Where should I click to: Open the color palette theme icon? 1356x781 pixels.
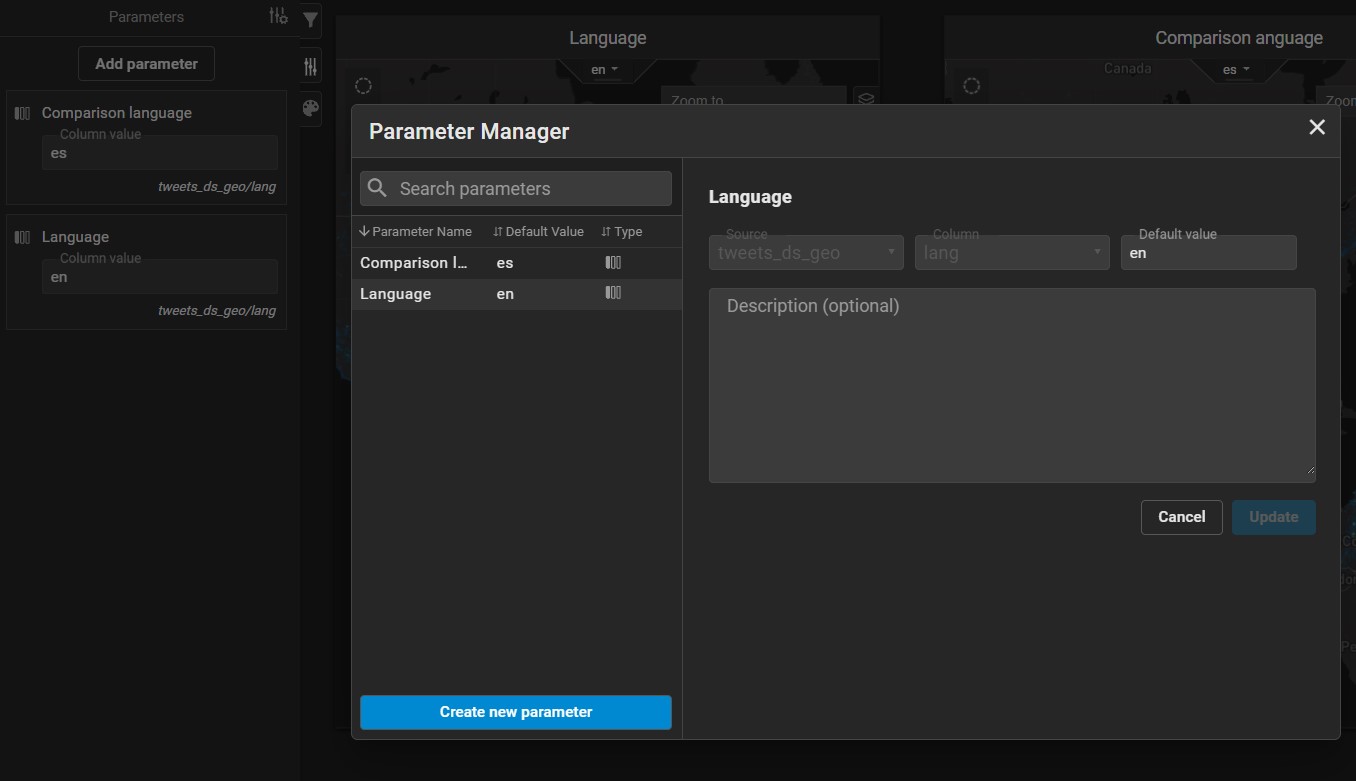[x=311, y=109]
